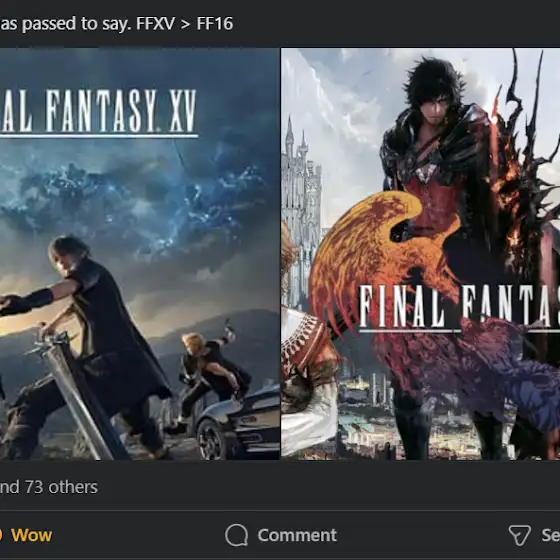Click the Comment text button
Image resolution: width=560 pixels, height=560 pixels.
(x=297, y=535)
